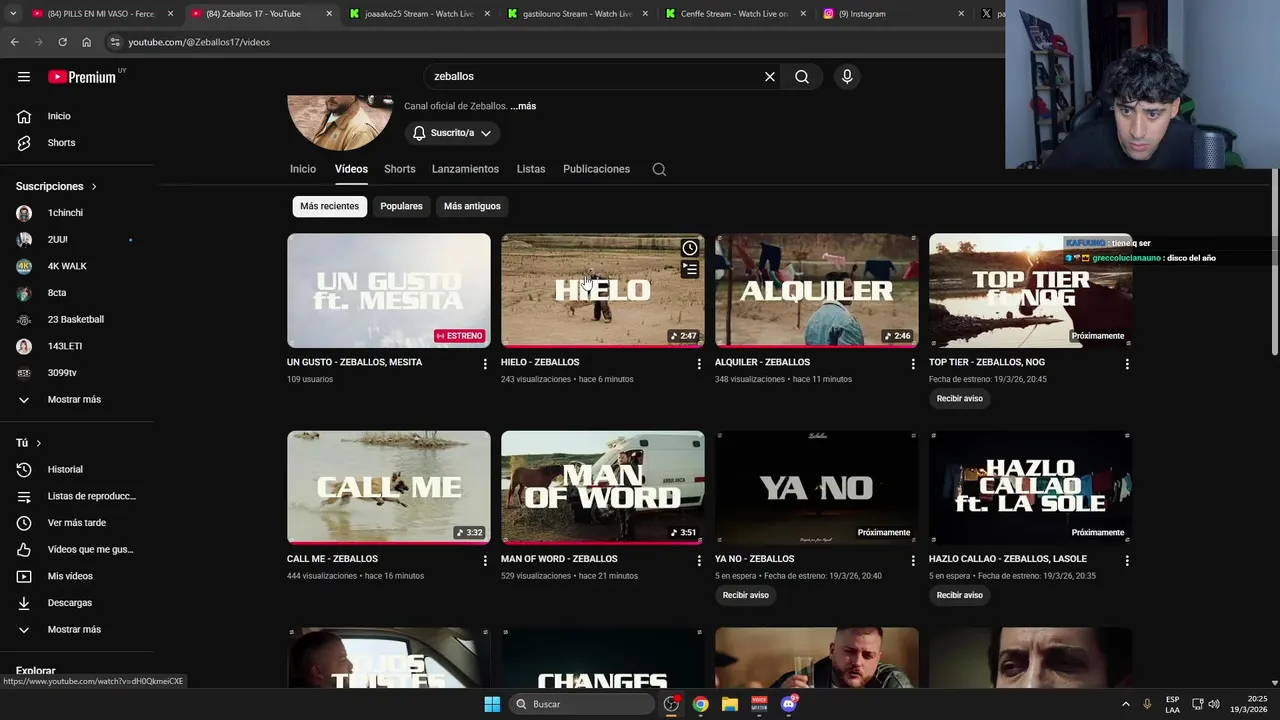Viewport: 1280px width, 720px height.
Task: Switch to PILLS EN MI VASO browser tab
Action: click(103, 14)
